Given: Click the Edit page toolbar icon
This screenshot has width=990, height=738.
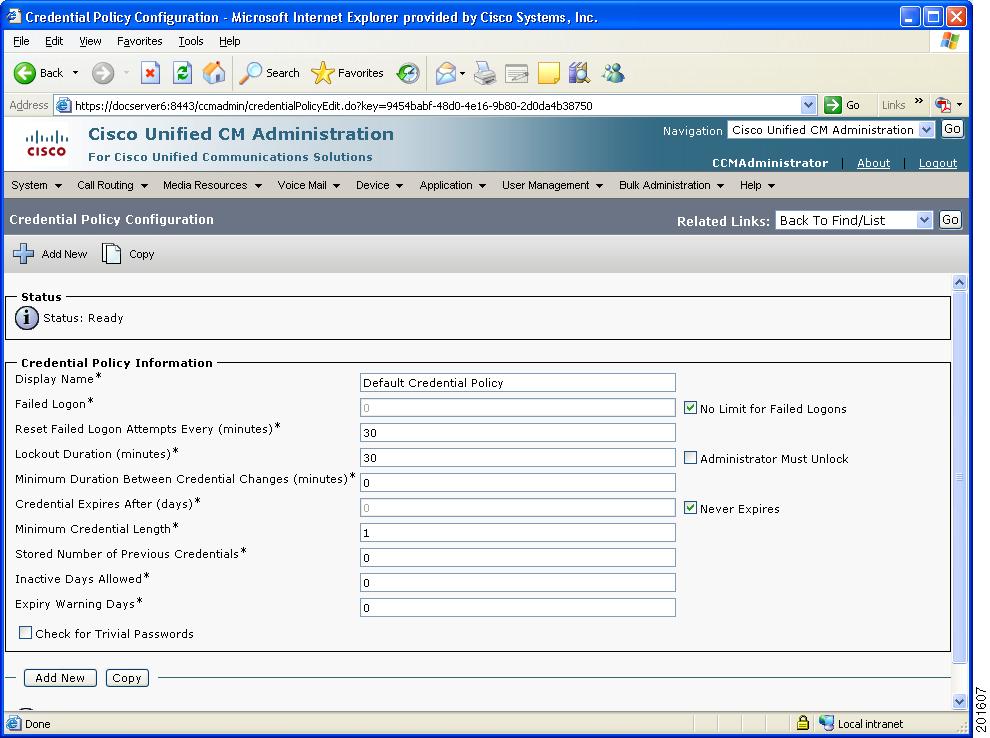Looking at the screenshot, I should pos(516,73).
